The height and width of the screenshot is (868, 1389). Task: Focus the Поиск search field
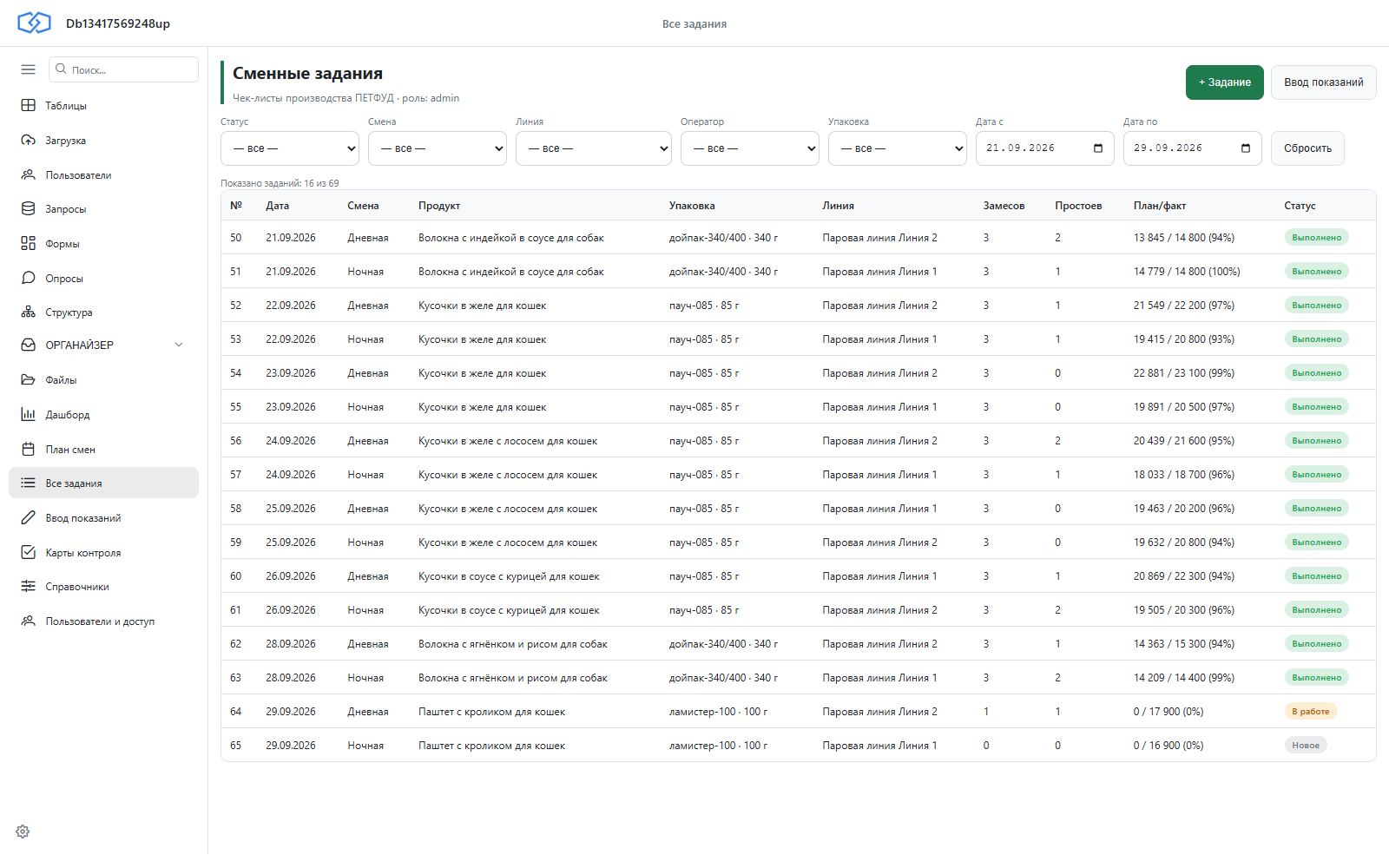pyautogui.click(x=124, y=69)
